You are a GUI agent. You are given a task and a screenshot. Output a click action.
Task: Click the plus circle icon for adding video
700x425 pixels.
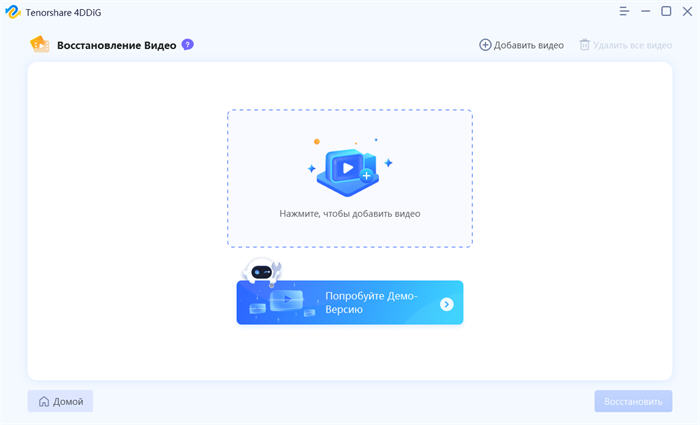[x=485, y=45]
